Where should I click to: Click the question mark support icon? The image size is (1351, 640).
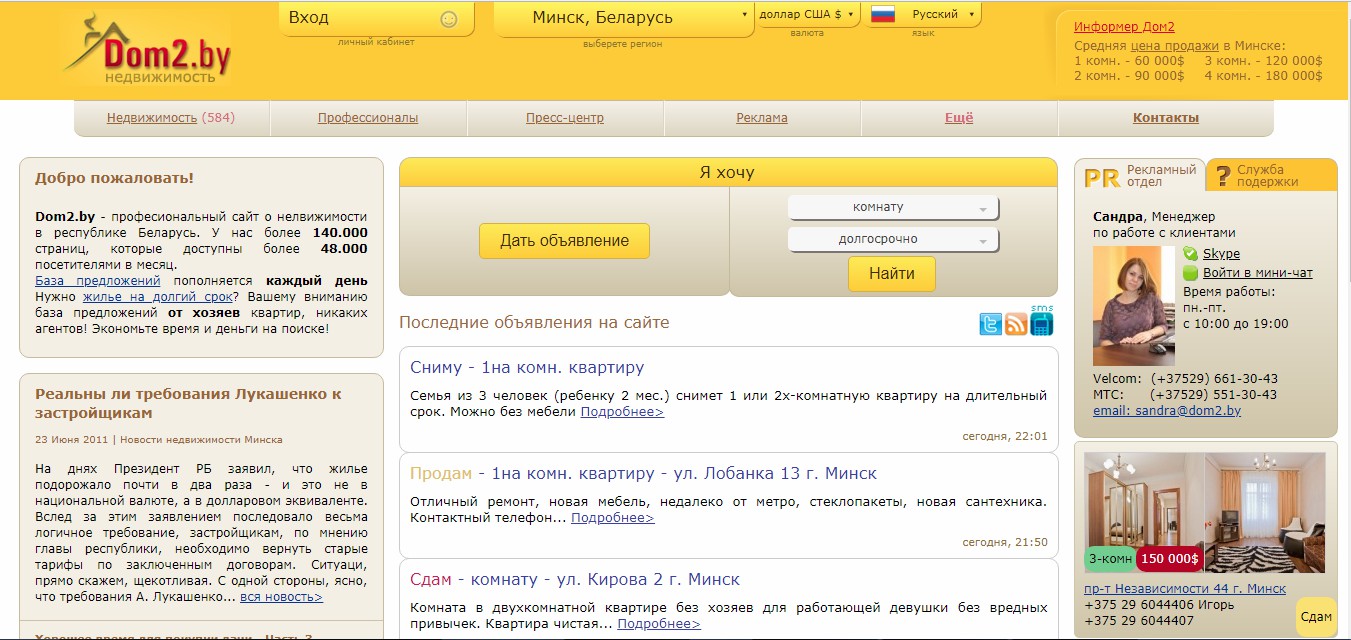[x=1223, y=177]
